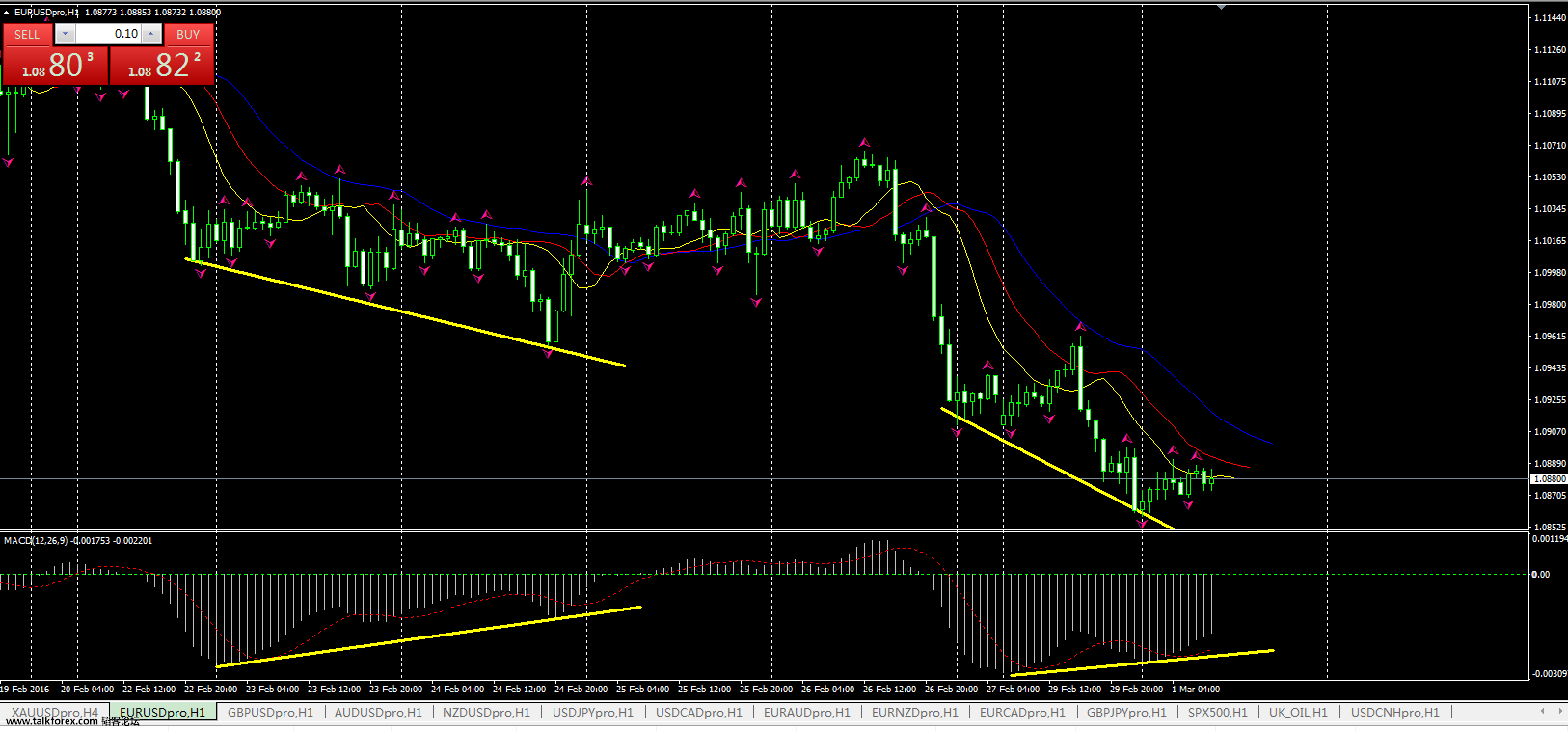The image size is (1568, 731).
Task: Click the 1.11440 price axis label
Action: tap(1550, 18)
